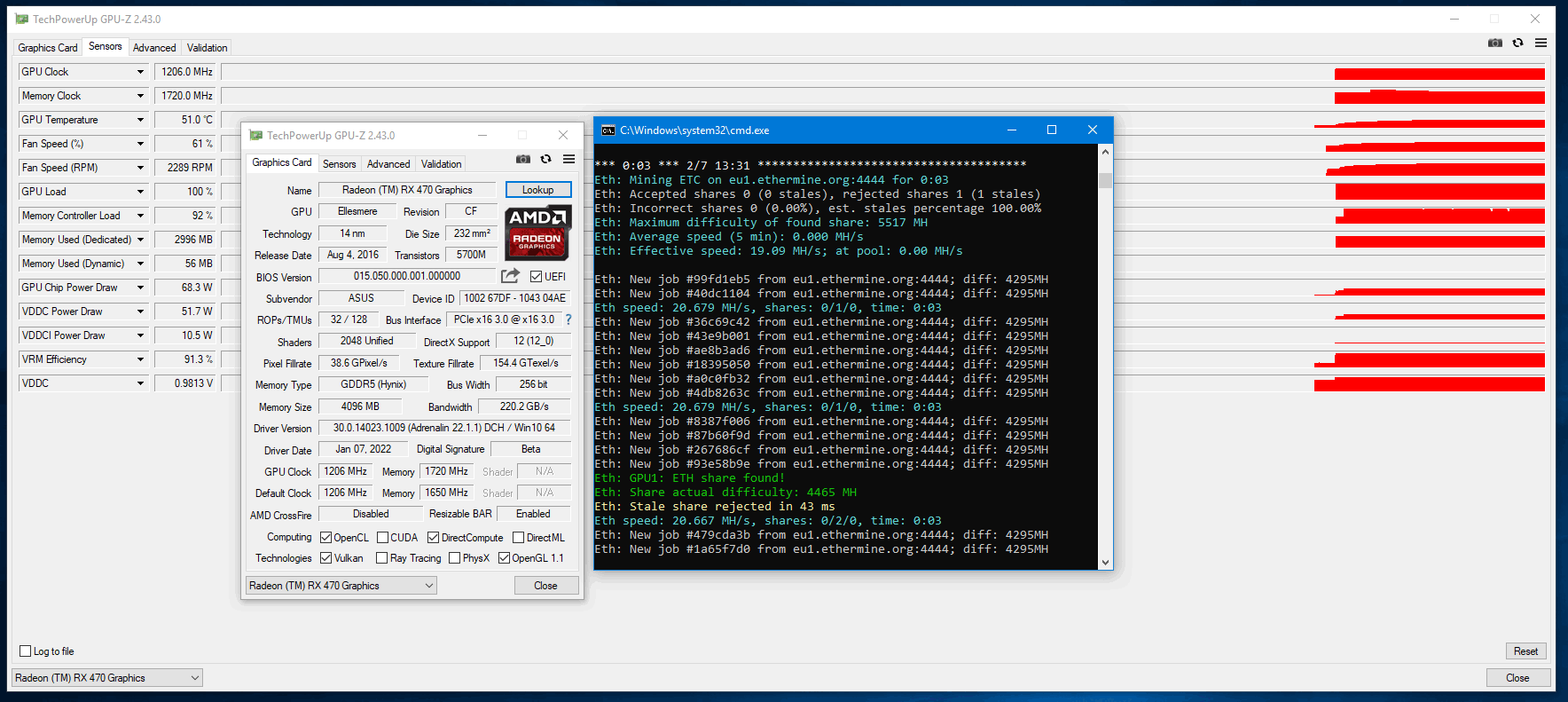The width and height of the screenshot is (1568, 702).
Task: Toggle the DirectML checkbox
Action: (x=518, y=538)
